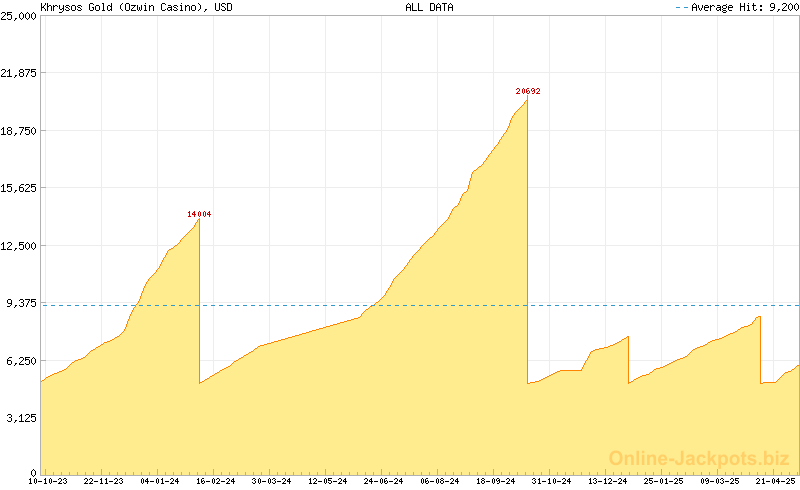The height and width of the screenshot is (490, 800).
Task: Click the 14004 peak value label
Action: (x=199, y=214)
